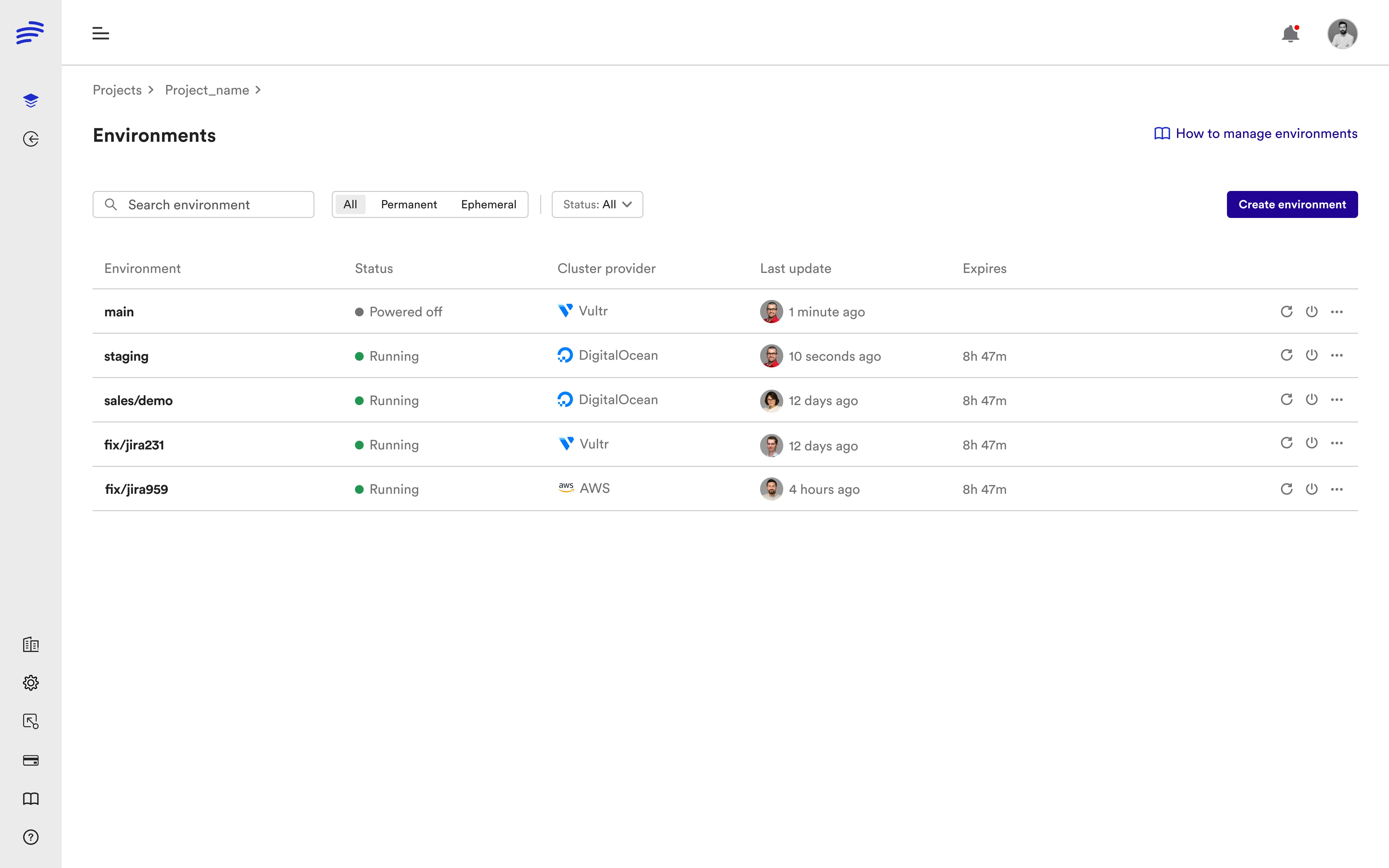Click the power icon for main environment

[x=1311, y=311]
